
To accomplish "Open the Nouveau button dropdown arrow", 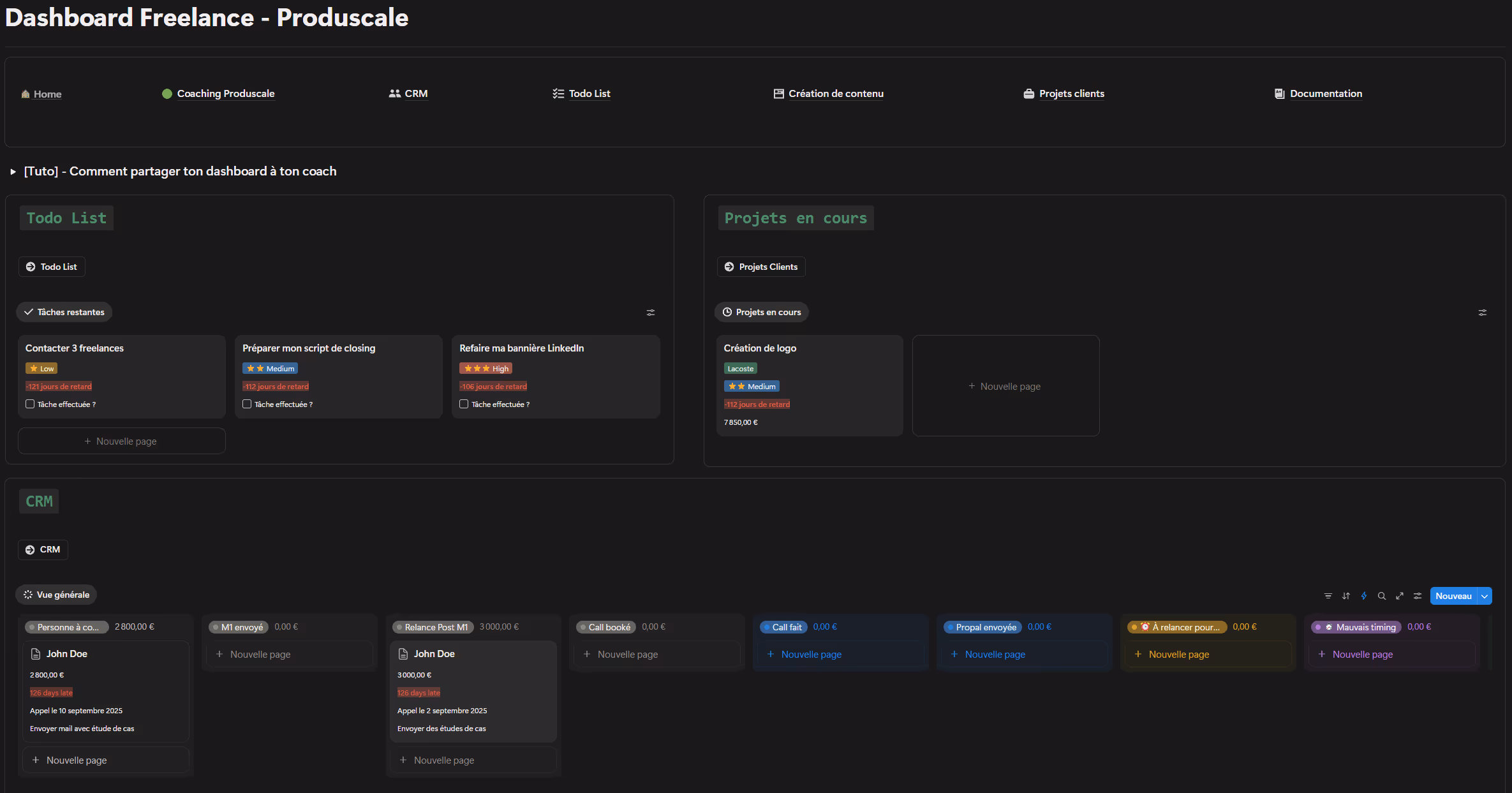I will point(1485,596).
